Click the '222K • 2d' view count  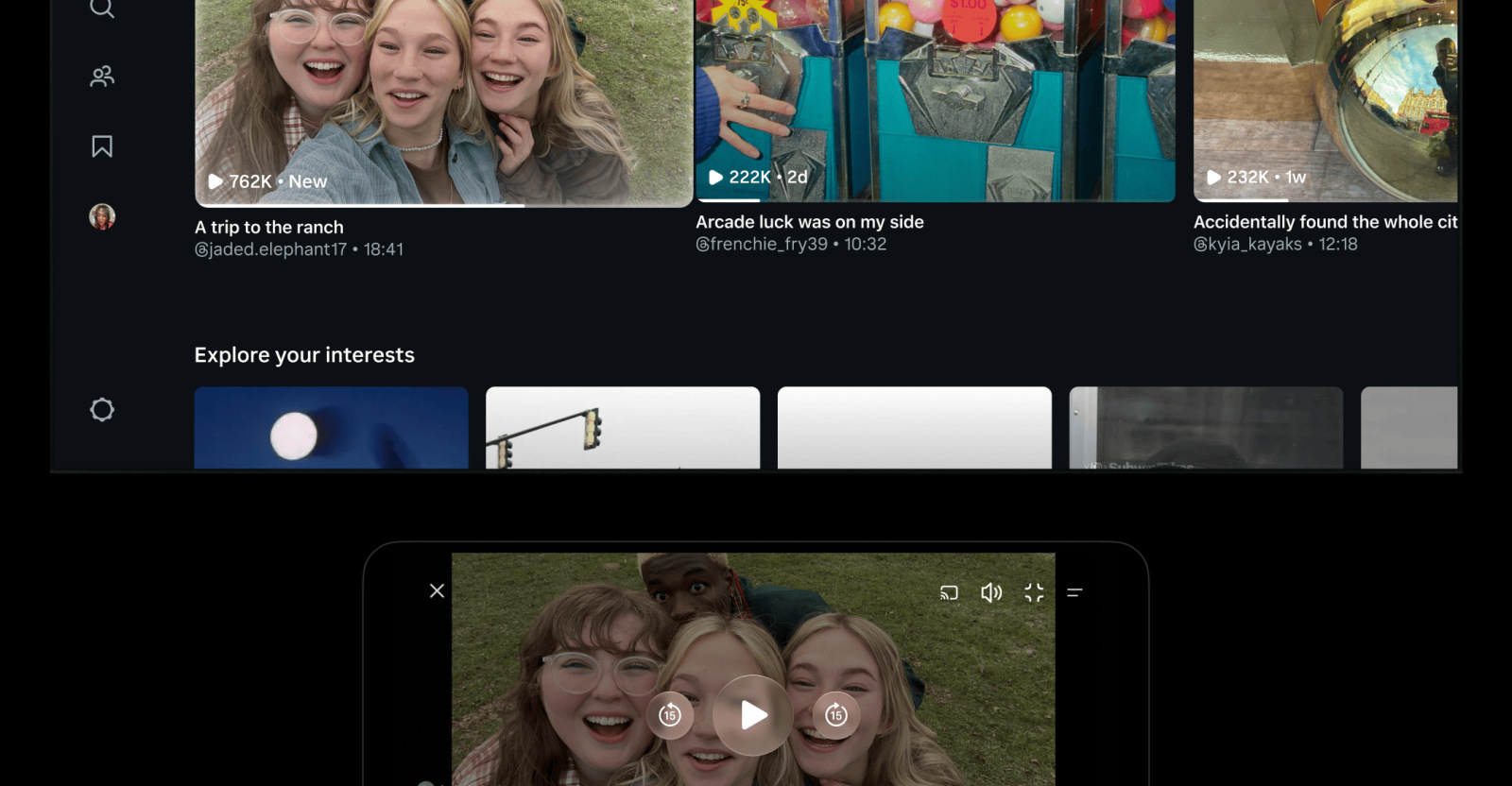758,177
